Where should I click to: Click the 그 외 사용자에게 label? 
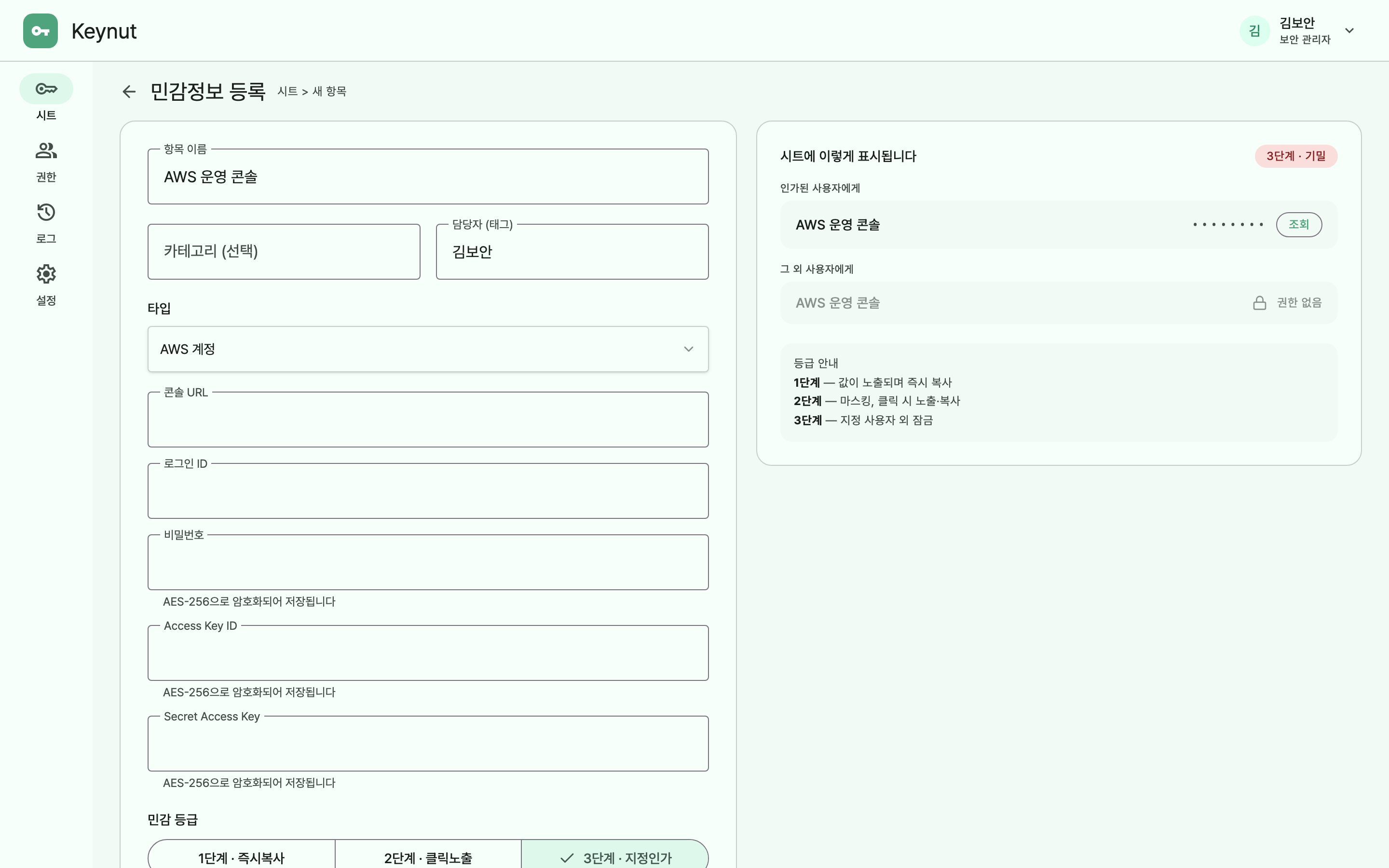[x=816, y=269]
